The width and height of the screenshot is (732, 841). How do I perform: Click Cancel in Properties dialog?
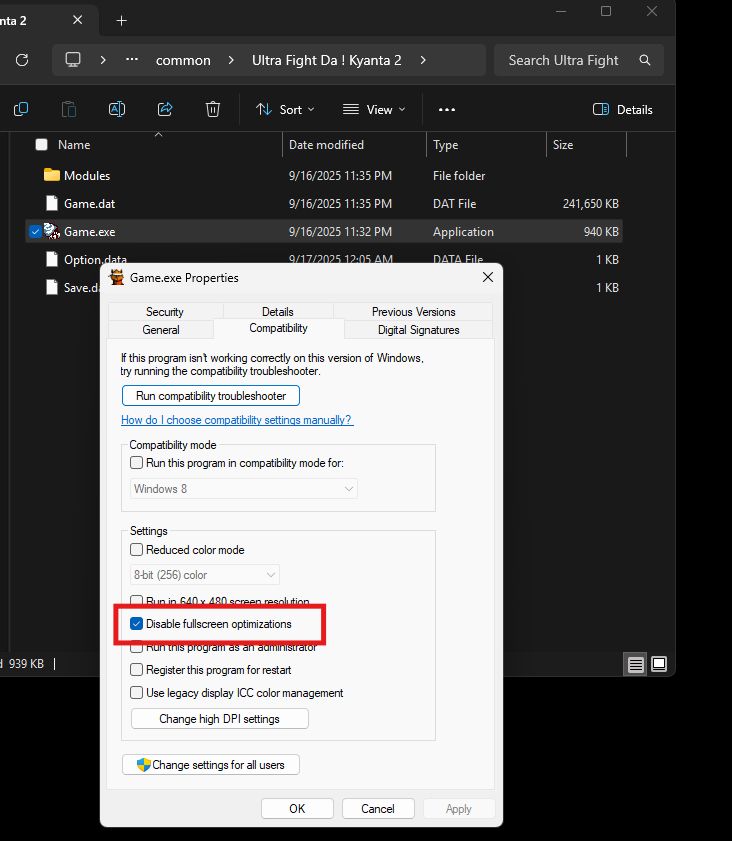(378, 808)
